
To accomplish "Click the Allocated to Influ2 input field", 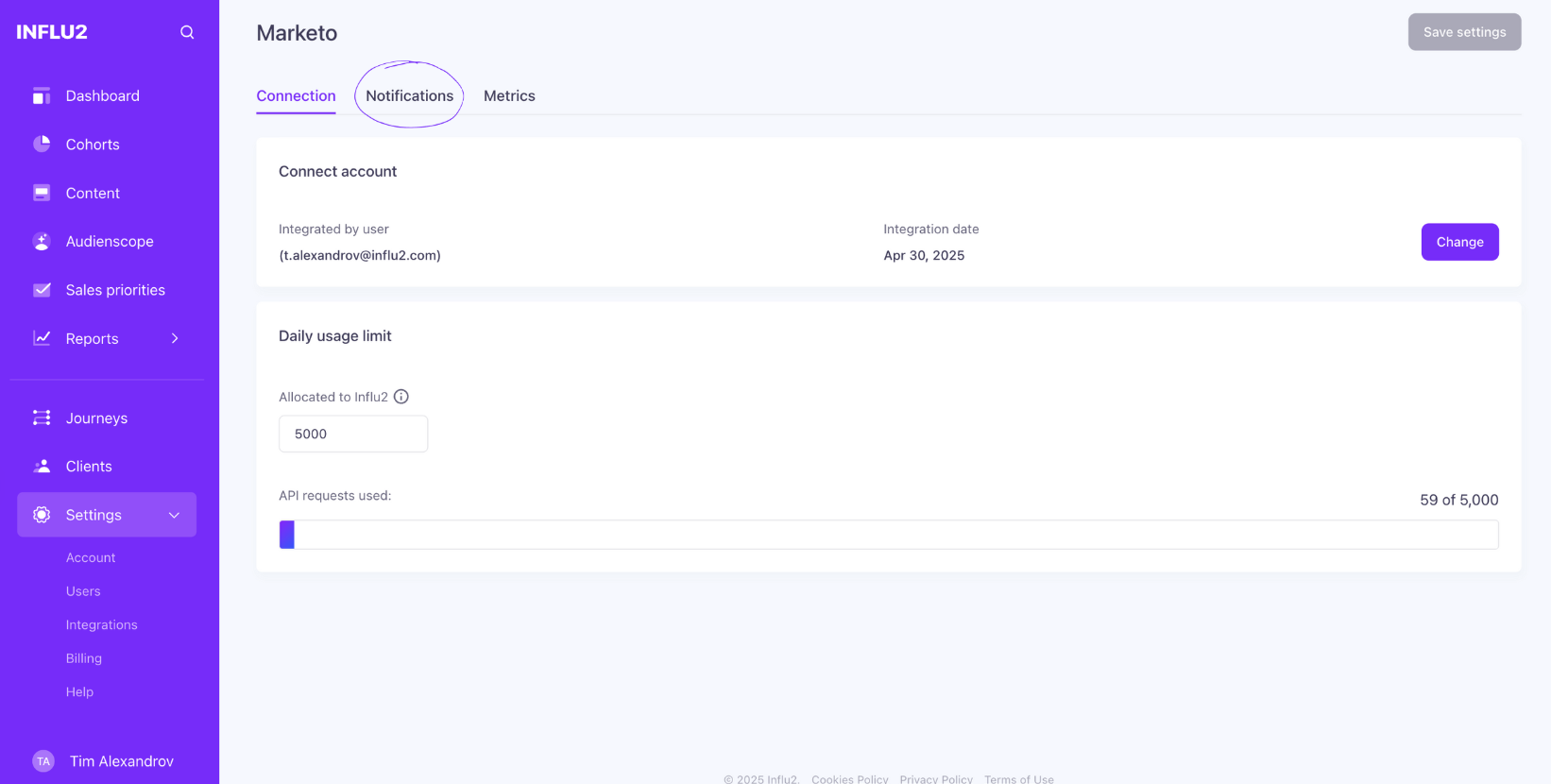I will (x=353, y=434).
